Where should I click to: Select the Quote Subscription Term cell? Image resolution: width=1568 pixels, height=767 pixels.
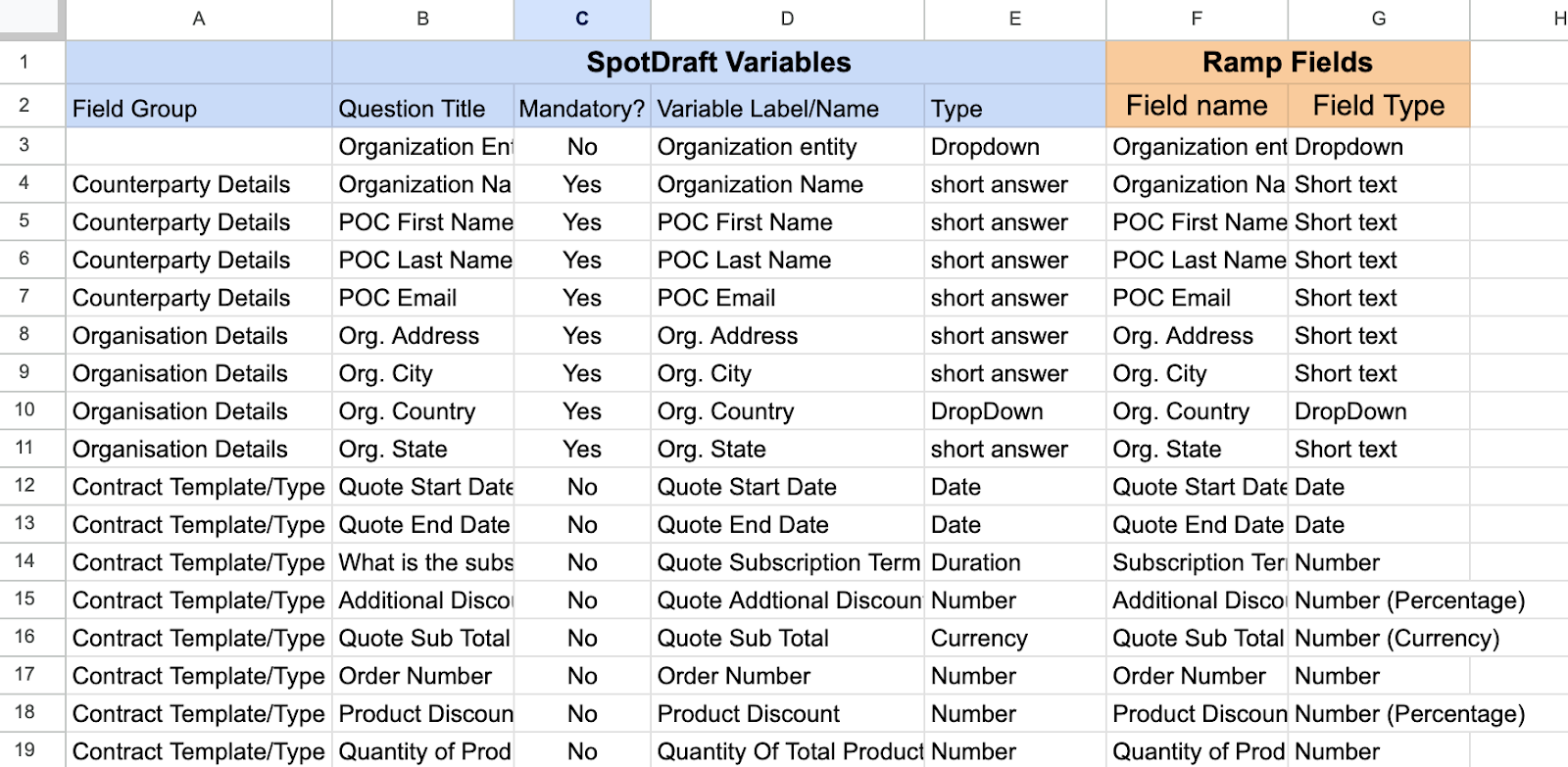(787, 562)
